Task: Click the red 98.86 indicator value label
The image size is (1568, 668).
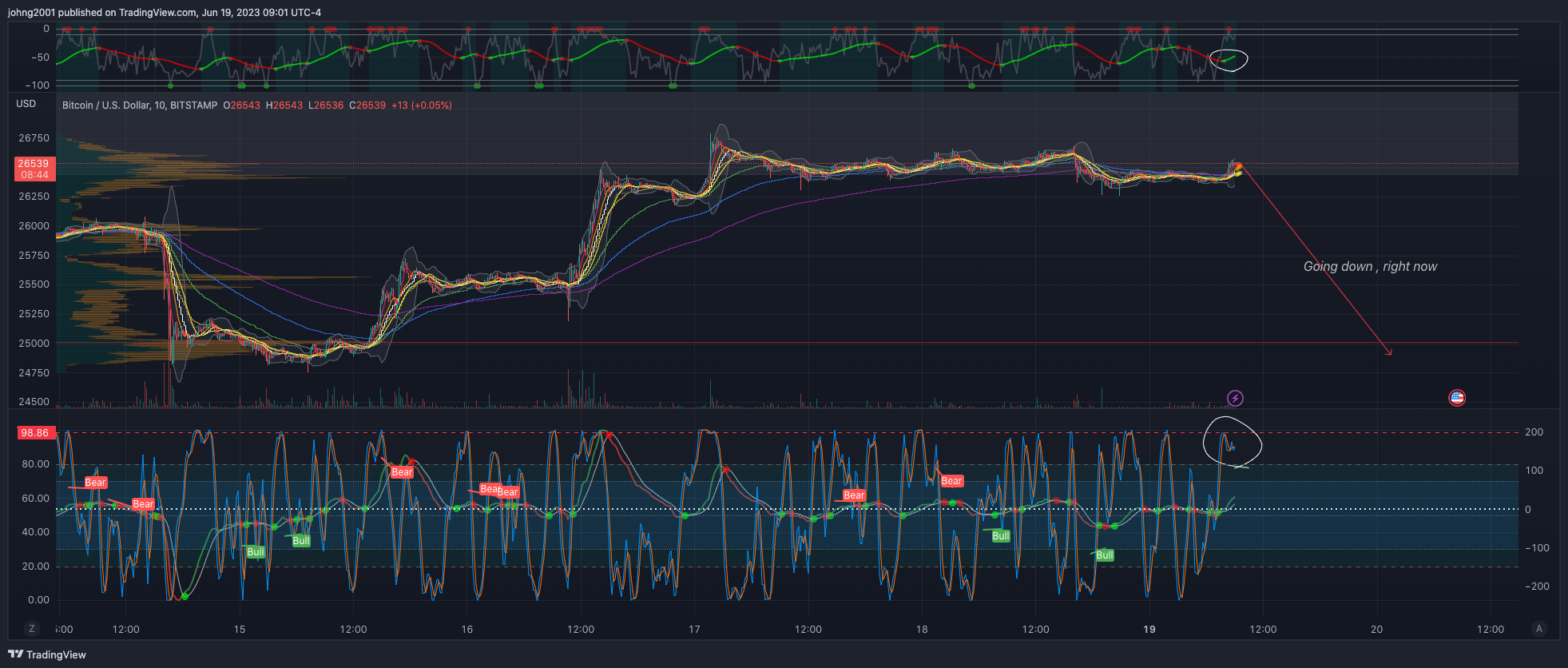Action: (x=35, y=432)
